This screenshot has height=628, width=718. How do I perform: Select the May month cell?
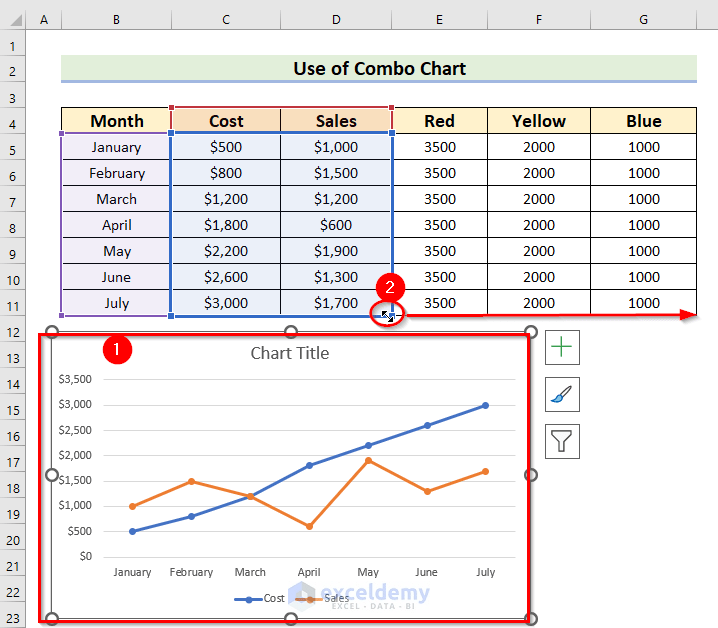(116, 251)
